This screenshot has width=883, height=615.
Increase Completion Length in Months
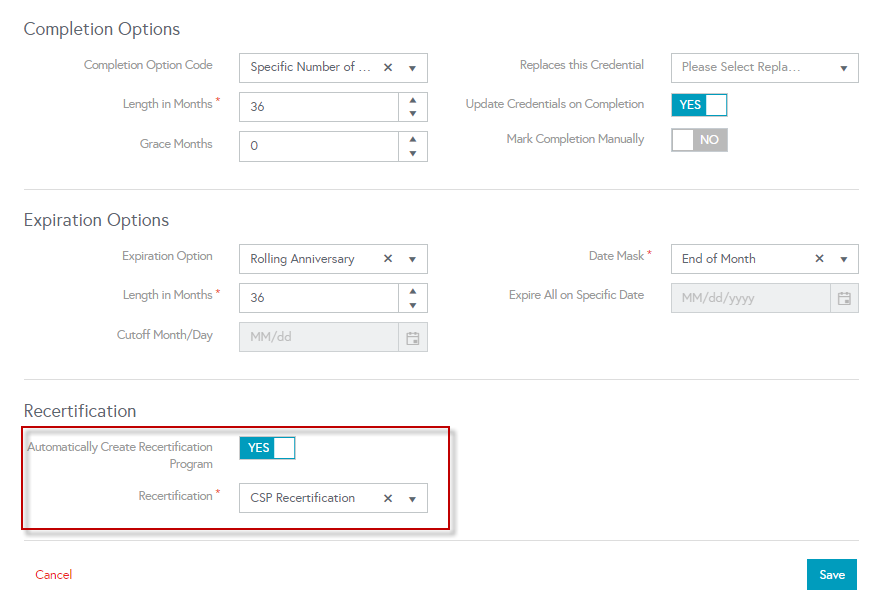[x=413, y=100]
